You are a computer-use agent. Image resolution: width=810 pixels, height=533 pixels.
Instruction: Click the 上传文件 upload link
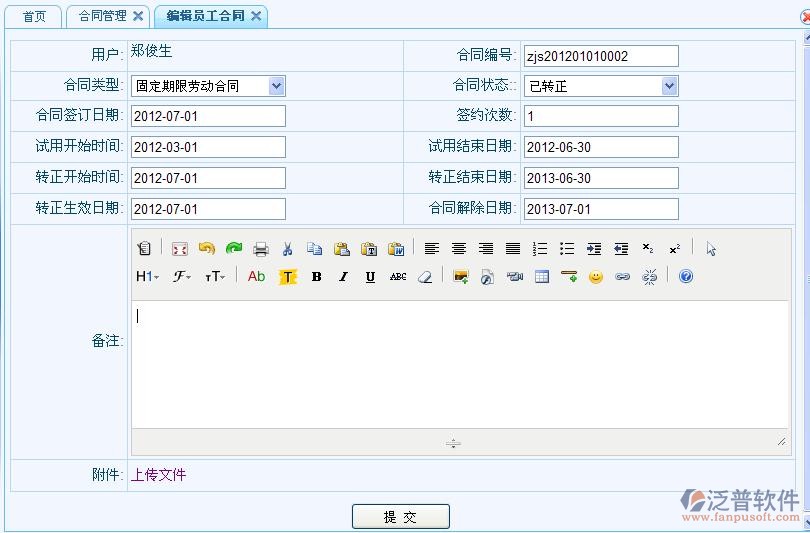158,475
